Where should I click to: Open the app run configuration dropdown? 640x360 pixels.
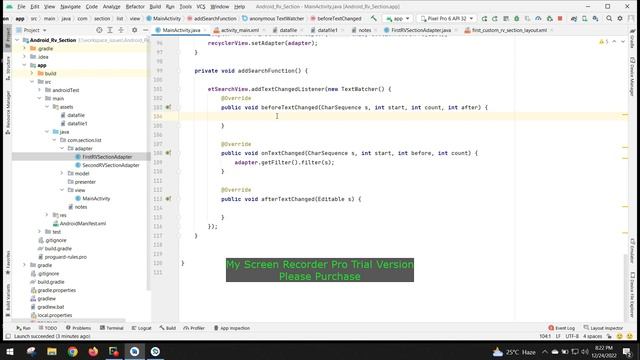(398, 18)
